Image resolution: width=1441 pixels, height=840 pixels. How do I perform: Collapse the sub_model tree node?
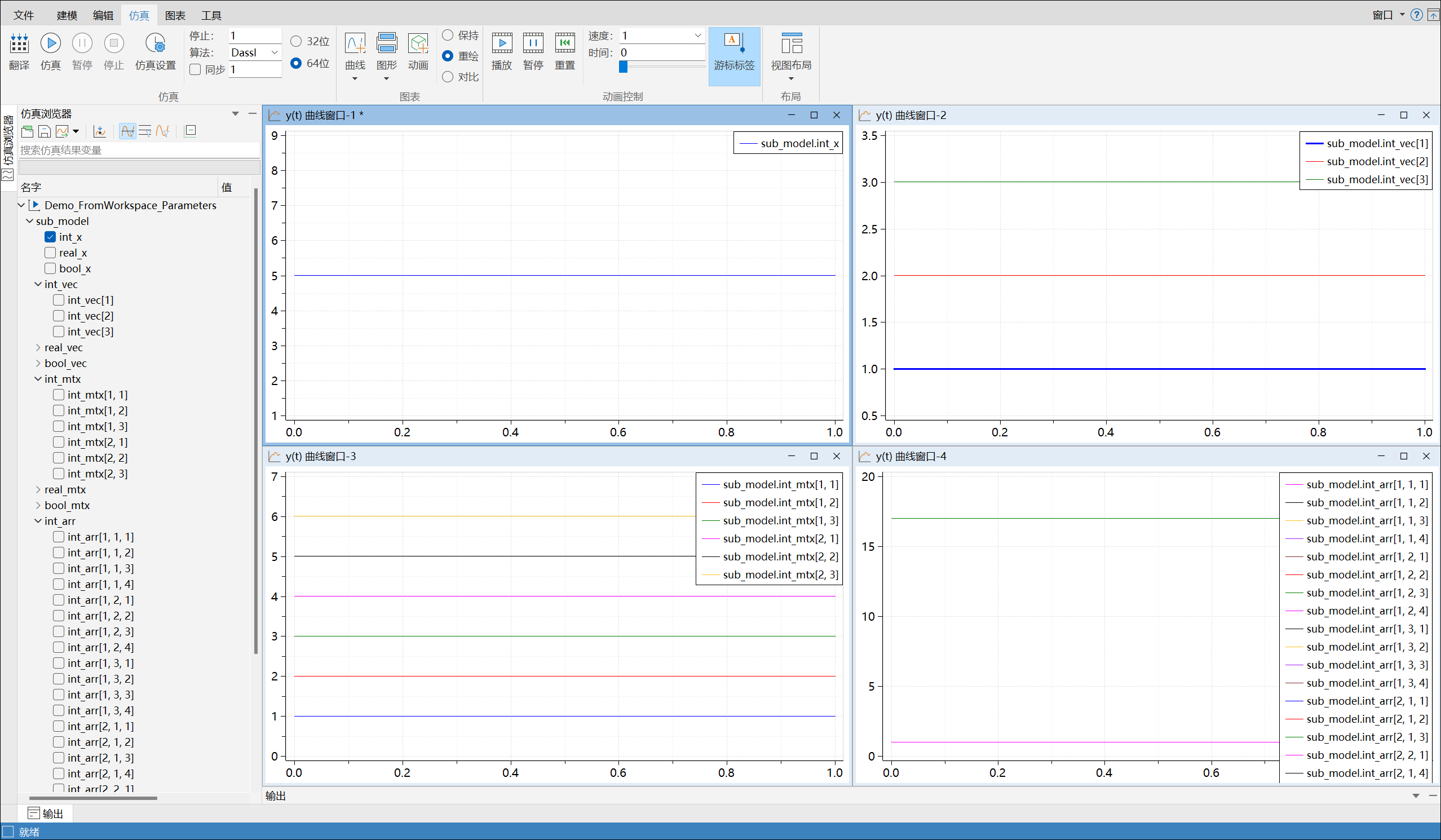(x=30, y=221)
